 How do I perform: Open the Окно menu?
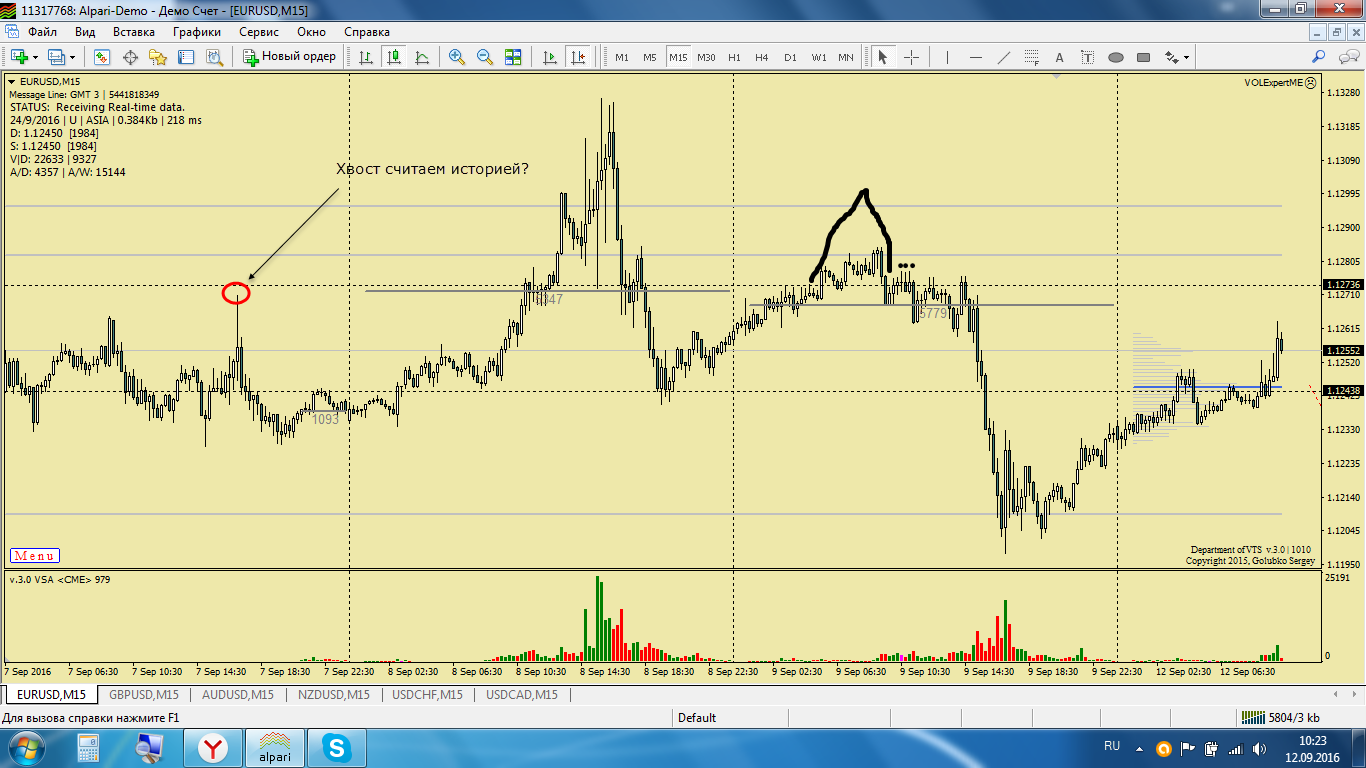(x=311, y=31)
